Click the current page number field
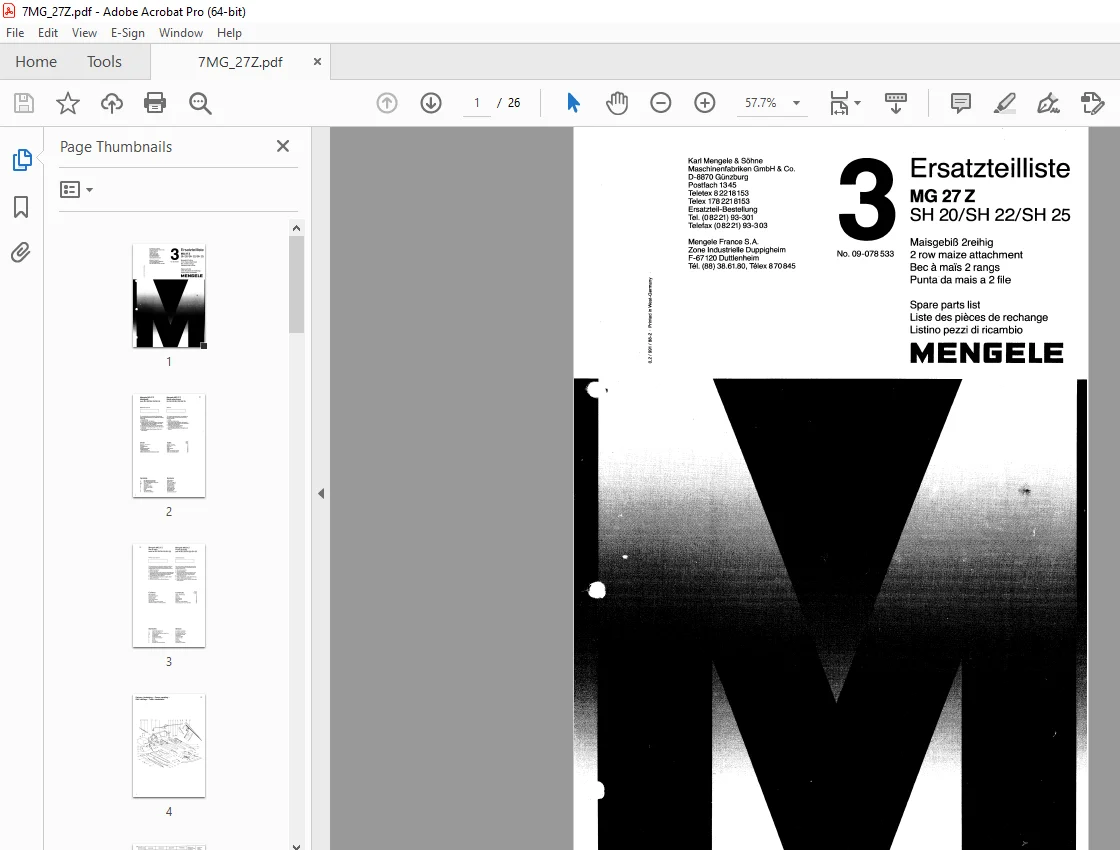 [476, 103]
